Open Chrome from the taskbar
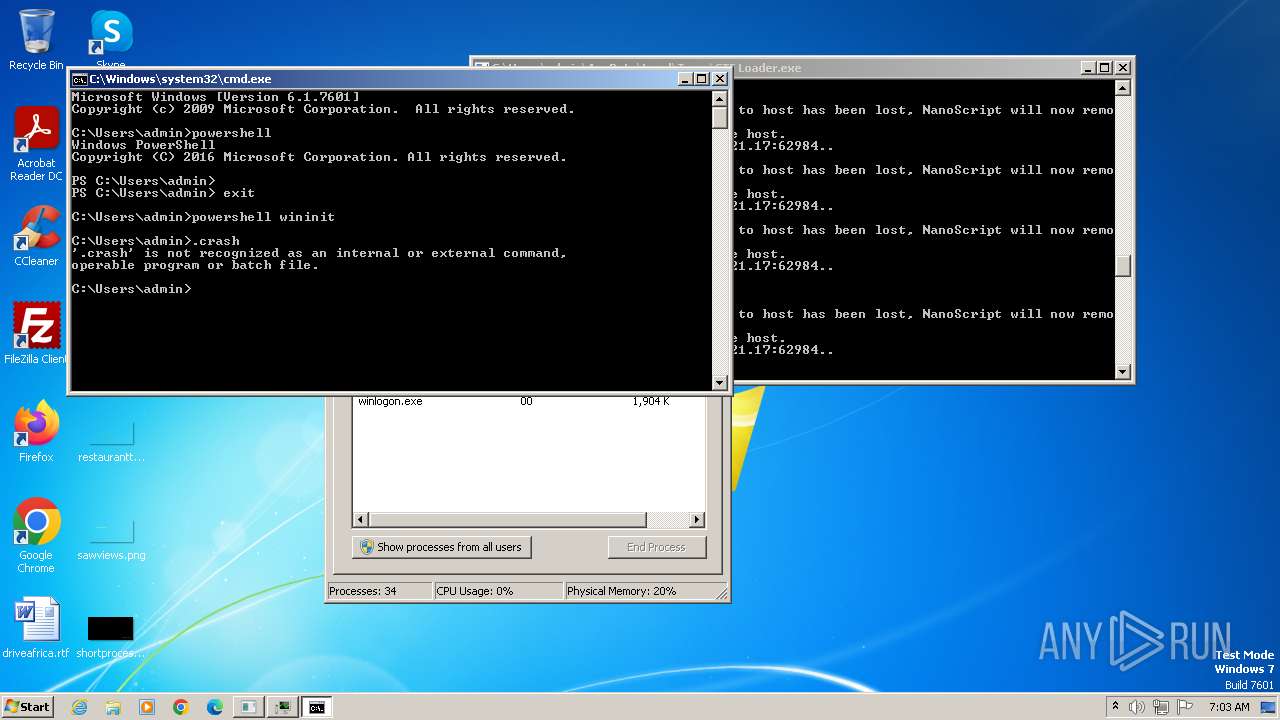The image size is (1280, 720). 181,707
